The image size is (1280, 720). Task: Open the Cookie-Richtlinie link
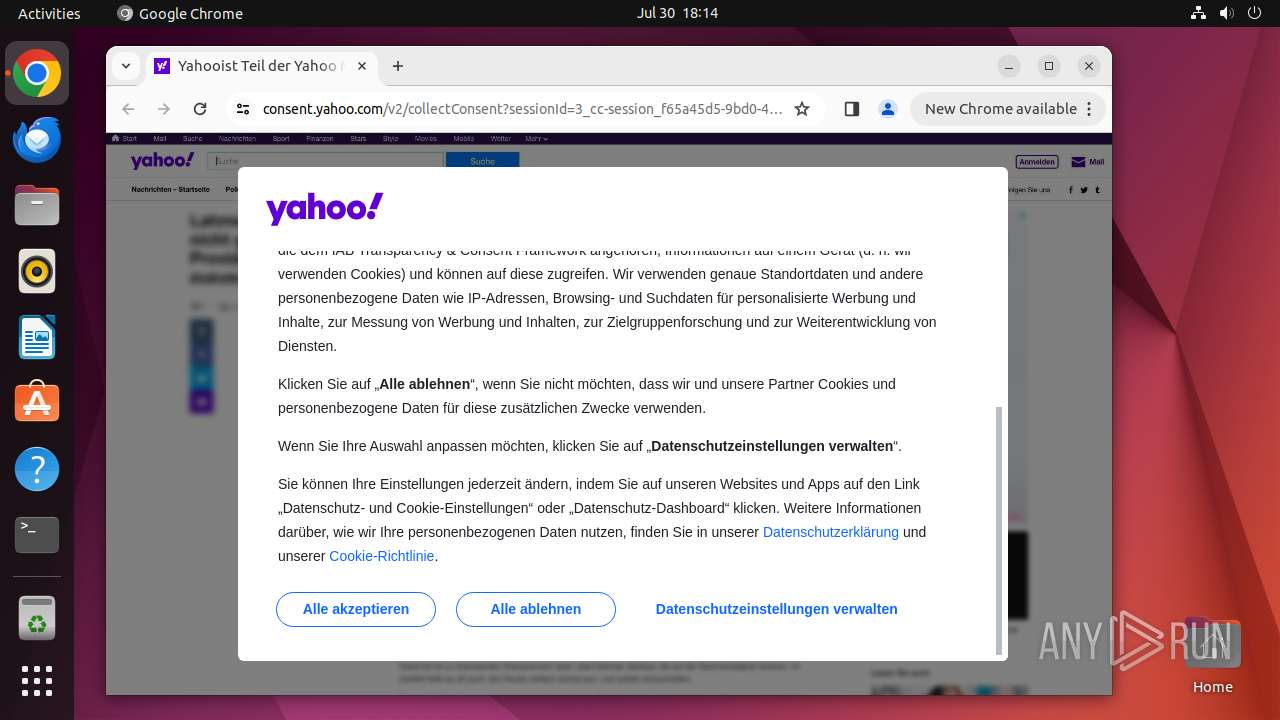tap(382, 556)
